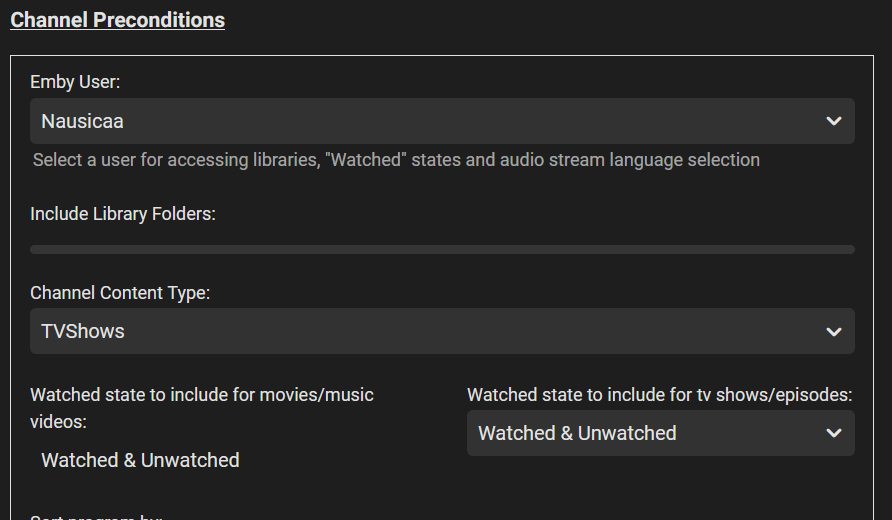892x520 pixels.
Task: Click the user selection help text
Action: [396, 159]
